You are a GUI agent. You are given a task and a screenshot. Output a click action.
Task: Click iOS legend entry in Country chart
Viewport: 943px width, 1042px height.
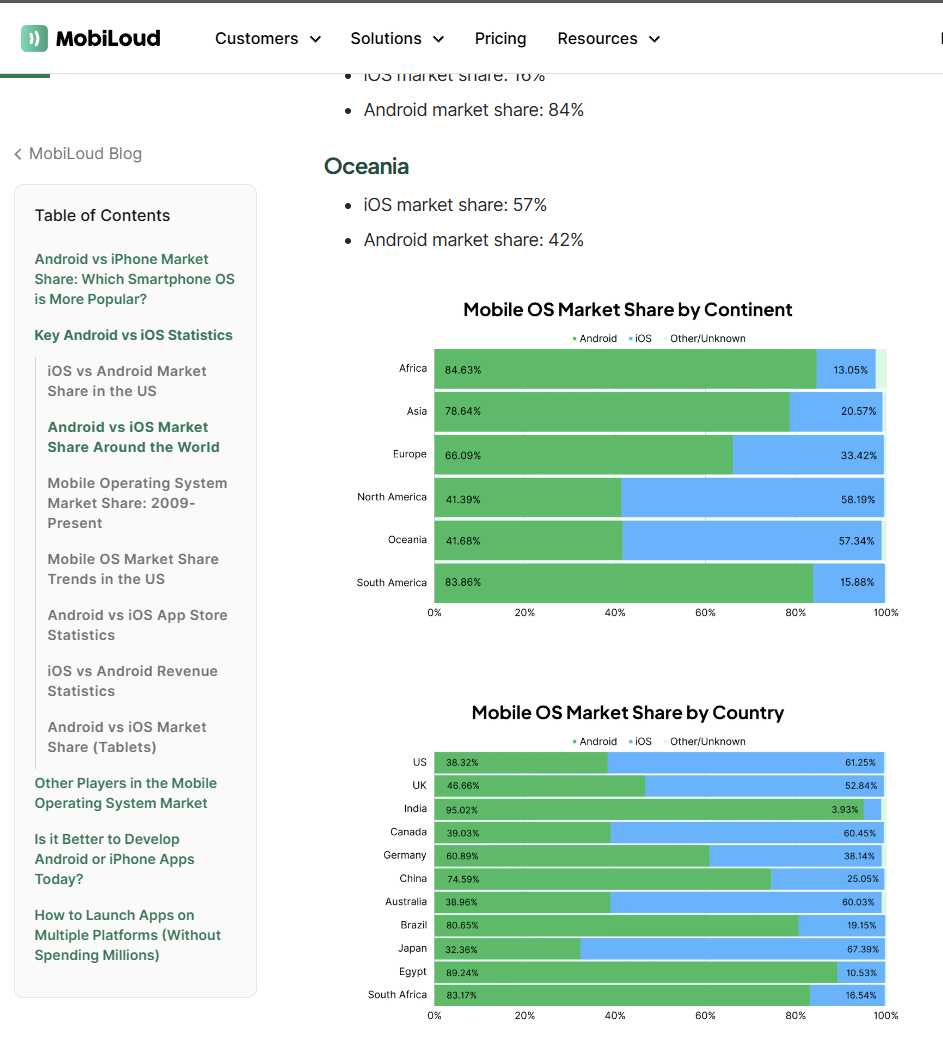click(x=641, y=742)
